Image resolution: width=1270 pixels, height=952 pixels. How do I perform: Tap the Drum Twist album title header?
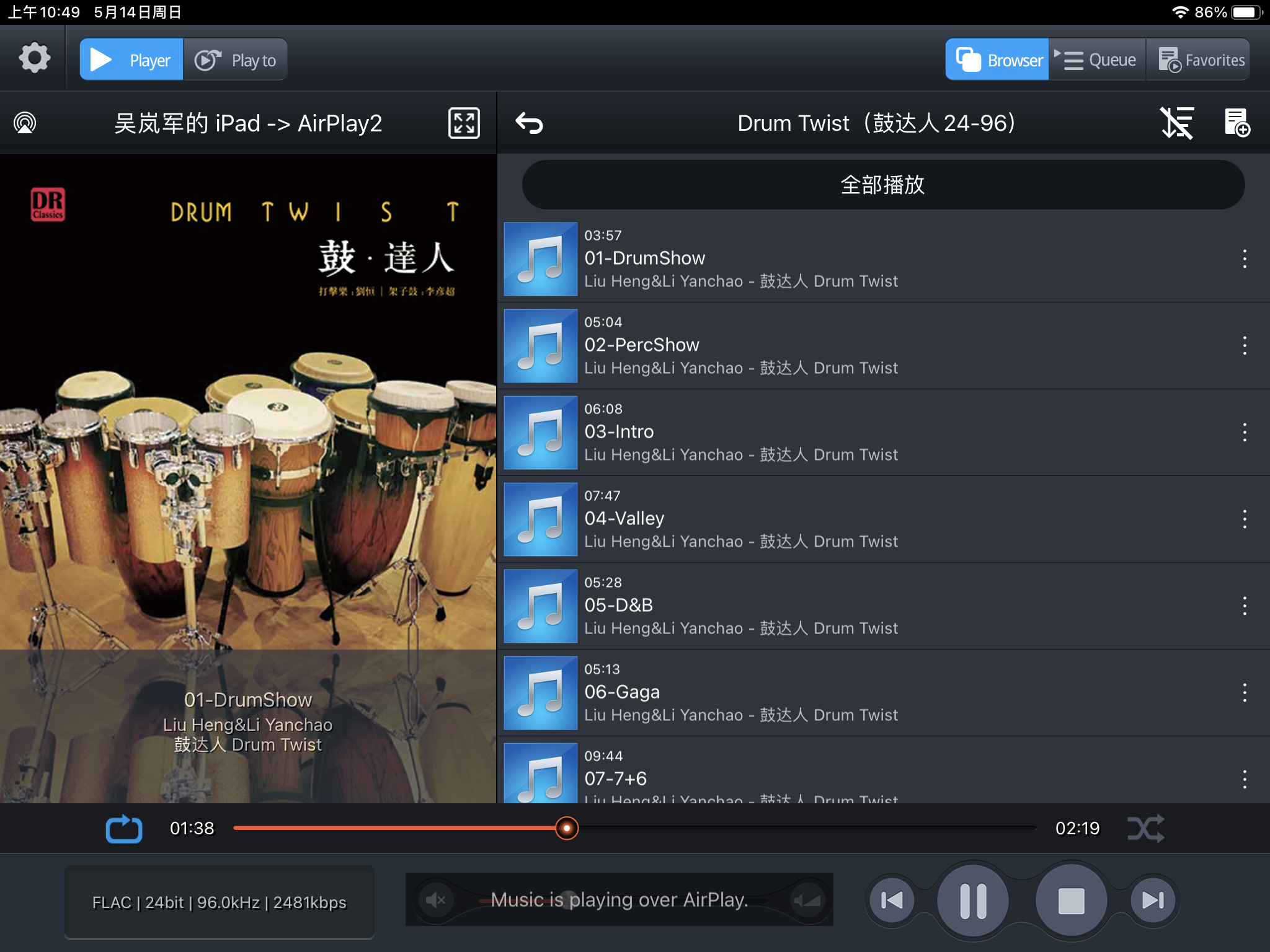point(876,123)
